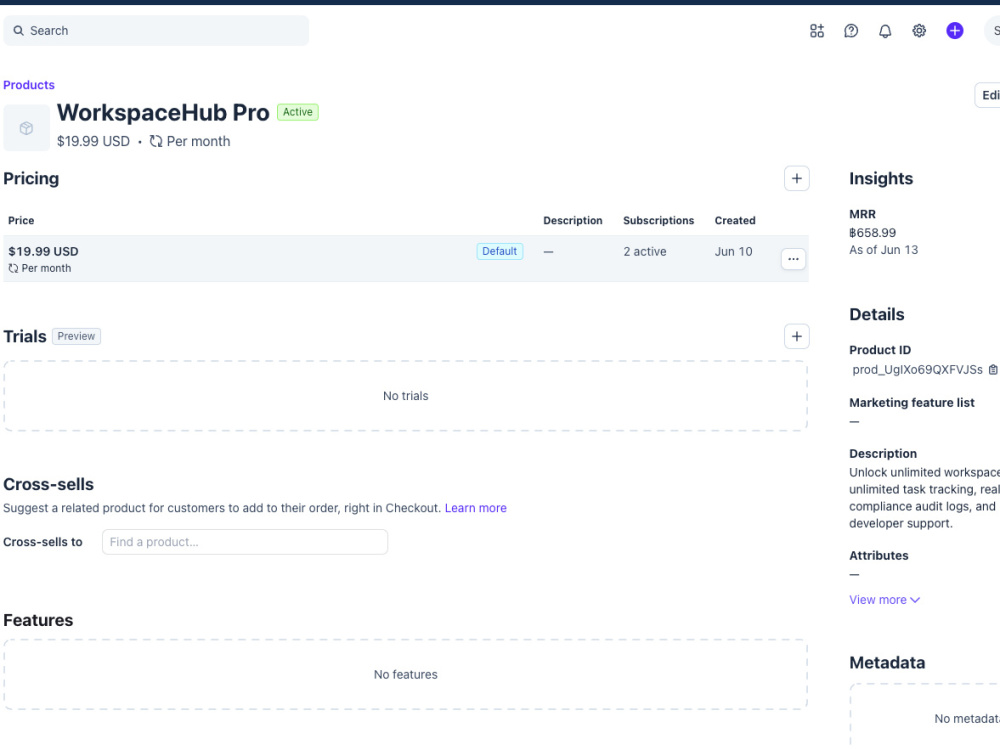Select the $19.99 USD price row

406,258
